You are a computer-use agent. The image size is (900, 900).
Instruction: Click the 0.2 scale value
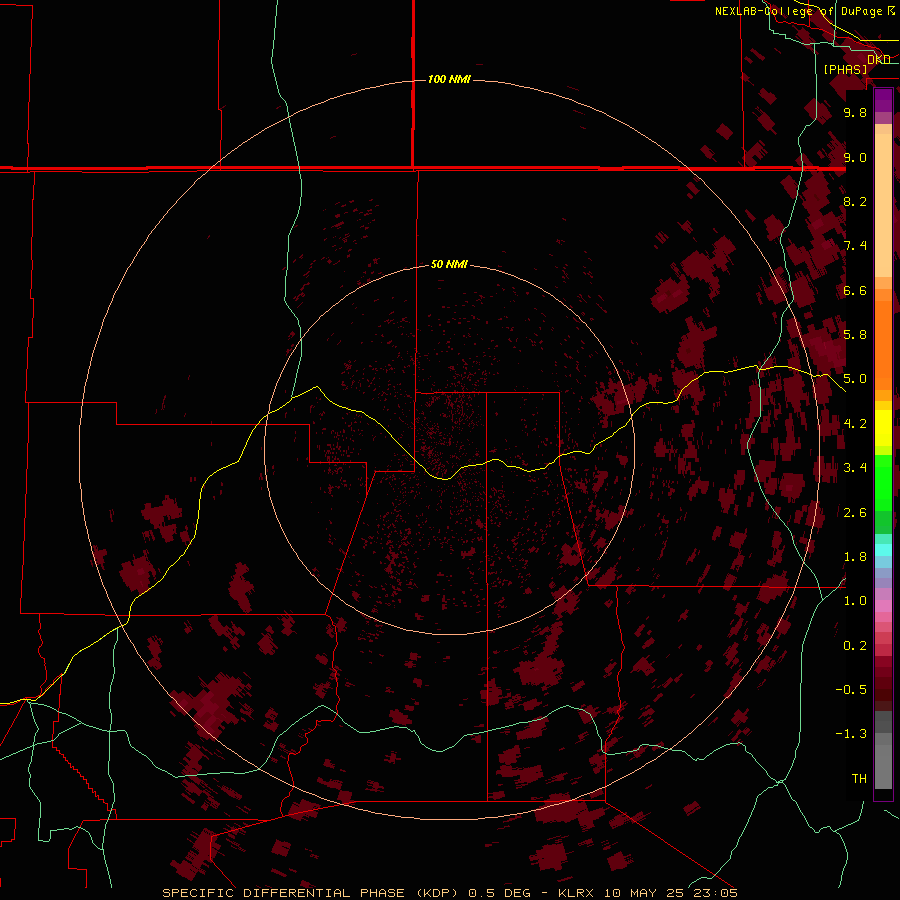coord(855,646)
